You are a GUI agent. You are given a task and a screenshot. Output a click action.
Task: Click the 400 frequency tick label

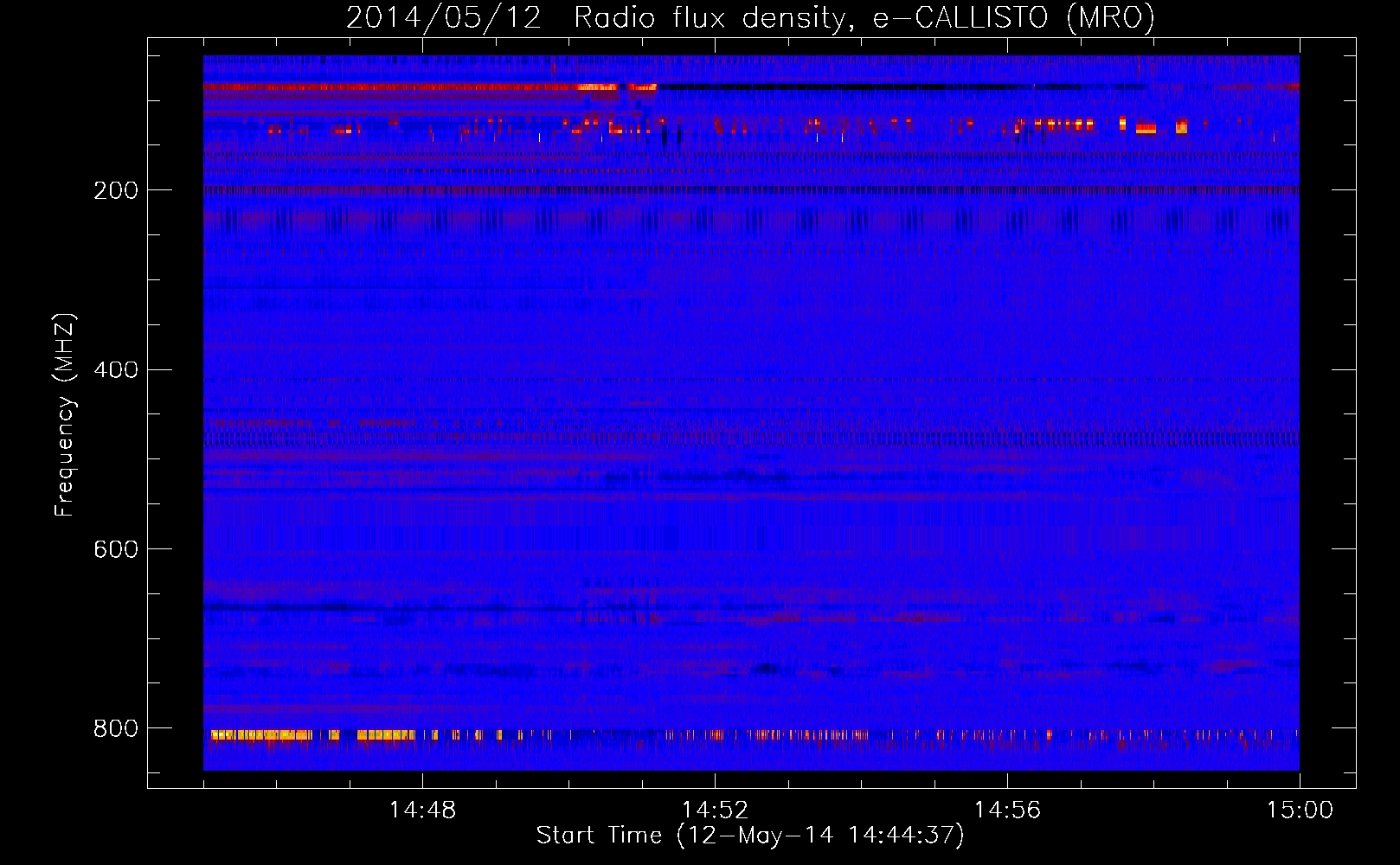(x=115, y=370)
